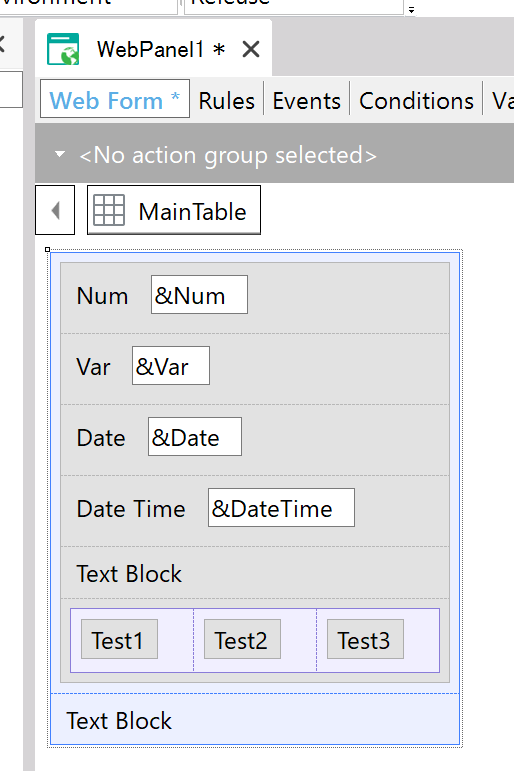Screen dimensions: 514x771
Task: Switch to the Rules tab
Action: tap(226, 101)
